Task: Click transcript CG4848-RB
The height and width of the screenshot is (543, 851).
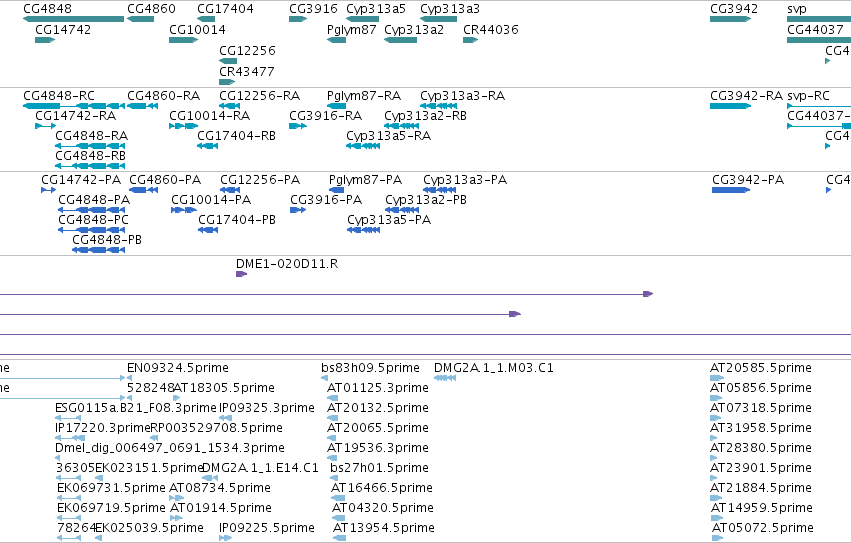Action: tap(91, 156)
